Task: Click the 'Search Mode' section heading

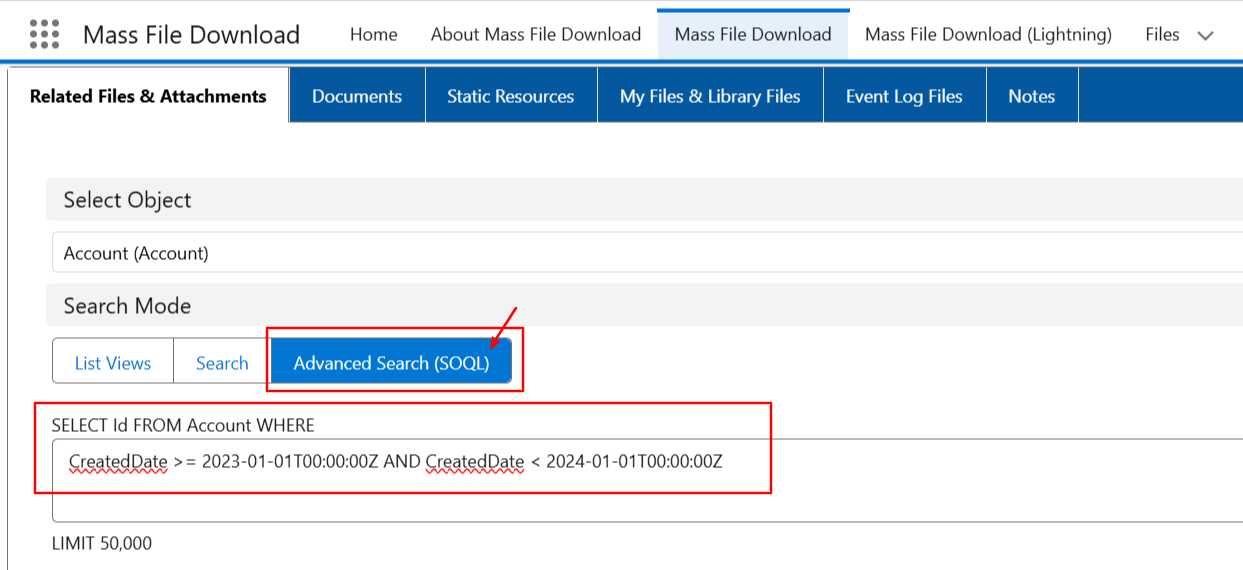Action: [127, 306]
